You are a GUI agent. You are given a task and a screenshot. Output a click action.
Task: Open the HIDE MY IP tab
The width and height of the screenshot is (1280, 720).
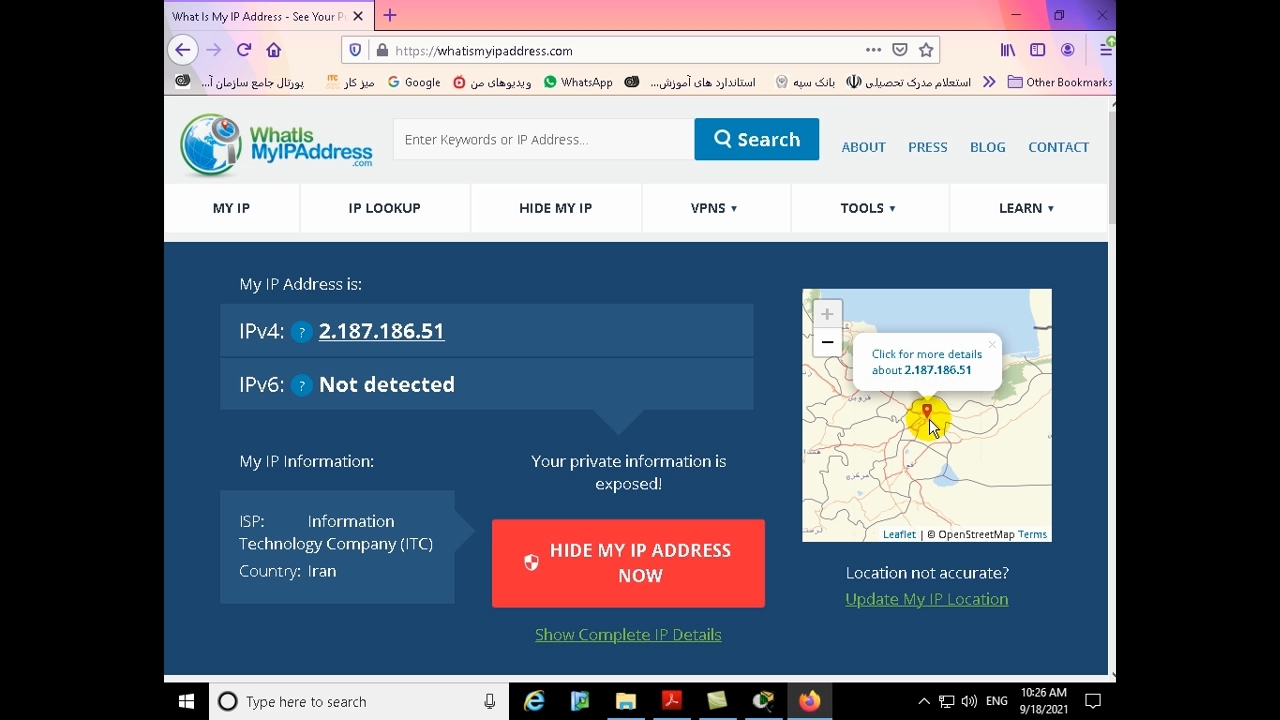pos(555,208)
